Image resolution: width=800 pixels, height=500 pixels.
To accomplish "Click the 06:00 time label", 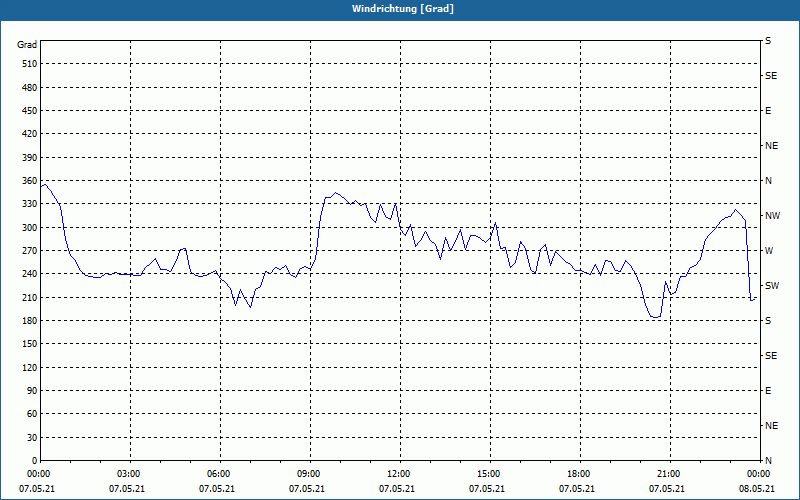I will click(220, 473).
